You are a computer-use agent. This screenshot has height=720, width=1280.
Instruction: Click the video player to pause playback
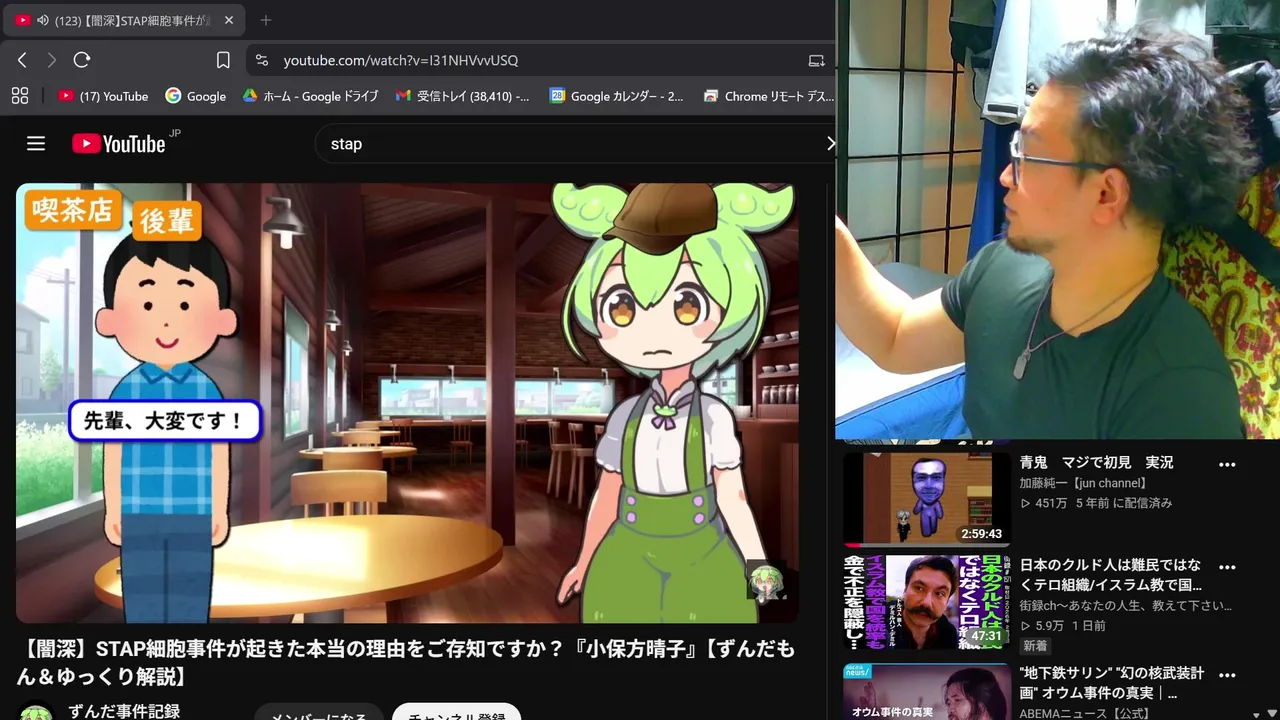(x=407, y=403)
